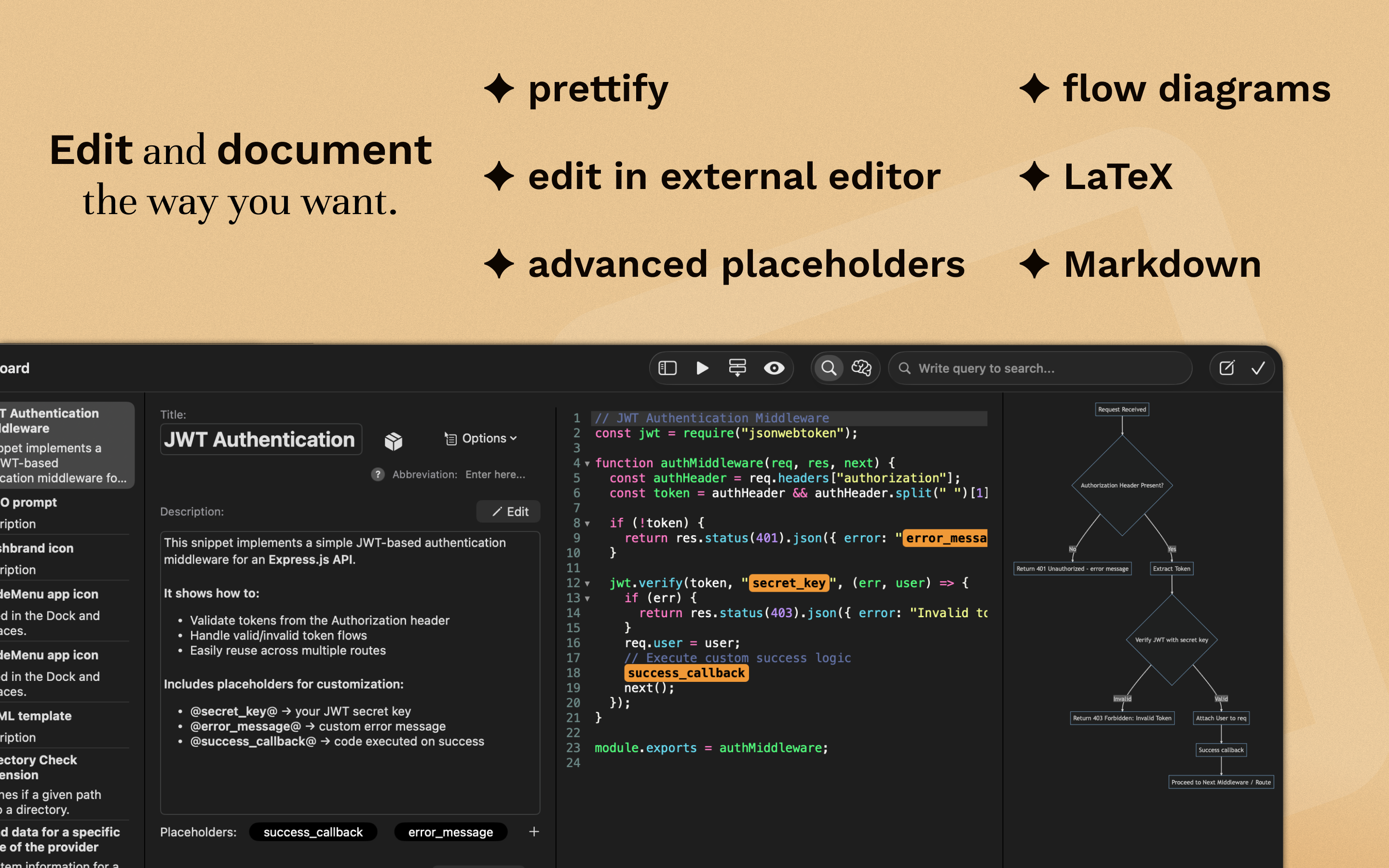
Task: Click the 'Write query to search' field
Action: click(x=1039, y=368)
